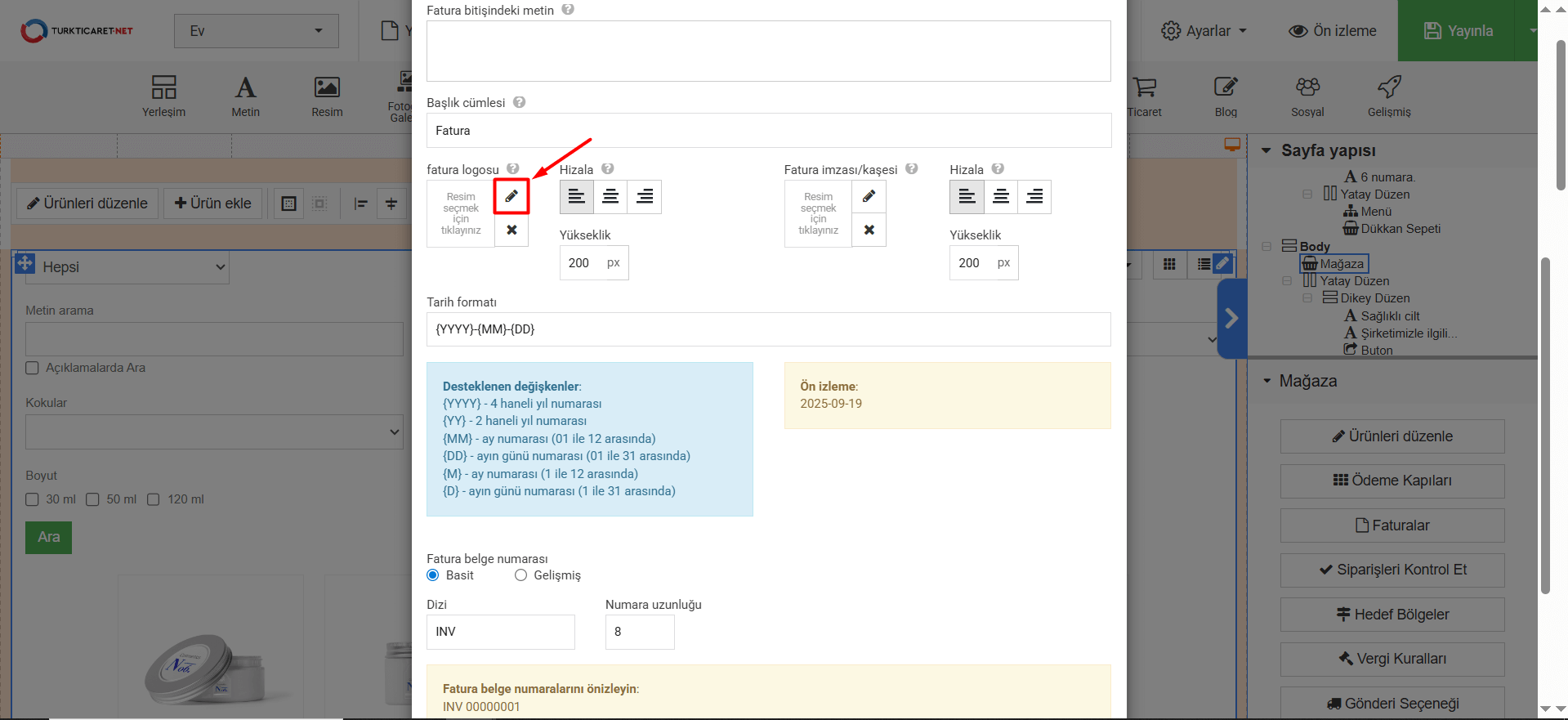Click the Faturalar button
The image size is (1568, 720).
pyautogui.click(x=1392, y=525)
